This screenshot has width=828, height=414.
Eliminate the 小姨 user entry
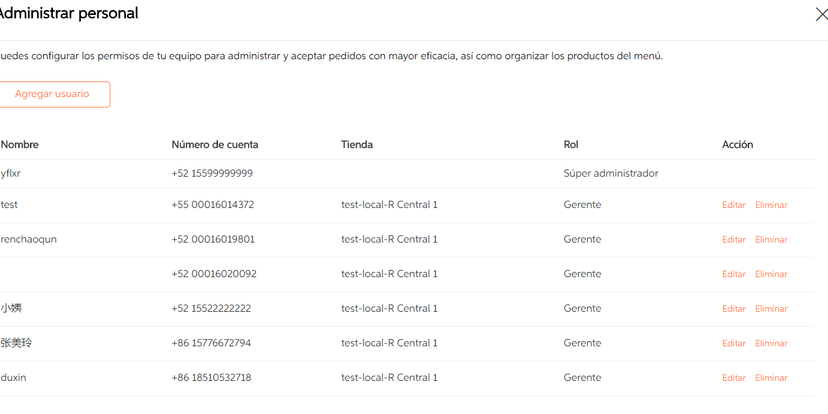(771, 309)
